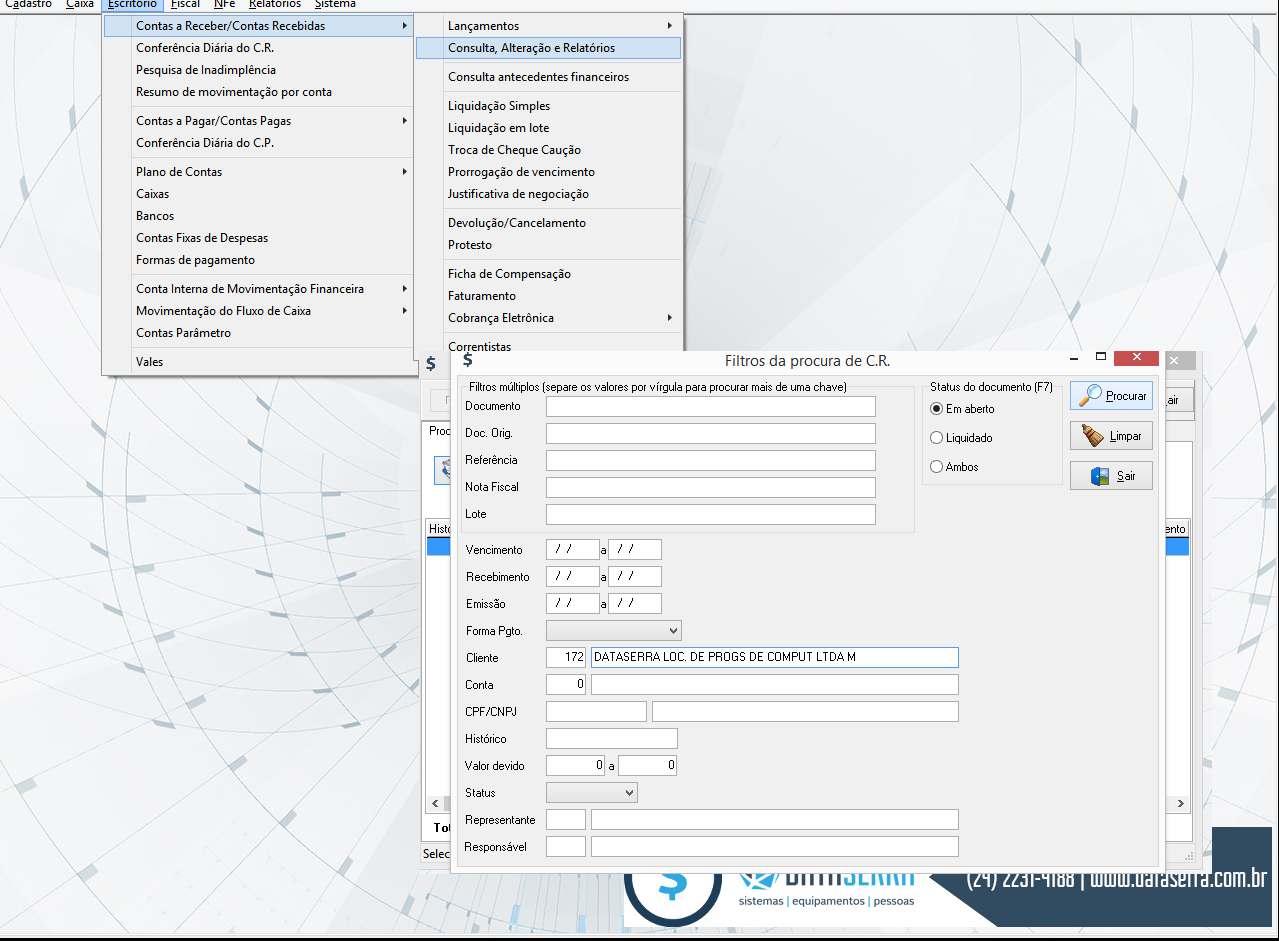Click the Recebimento end date field
The image size is (1279, 941).
coord(635,577)
